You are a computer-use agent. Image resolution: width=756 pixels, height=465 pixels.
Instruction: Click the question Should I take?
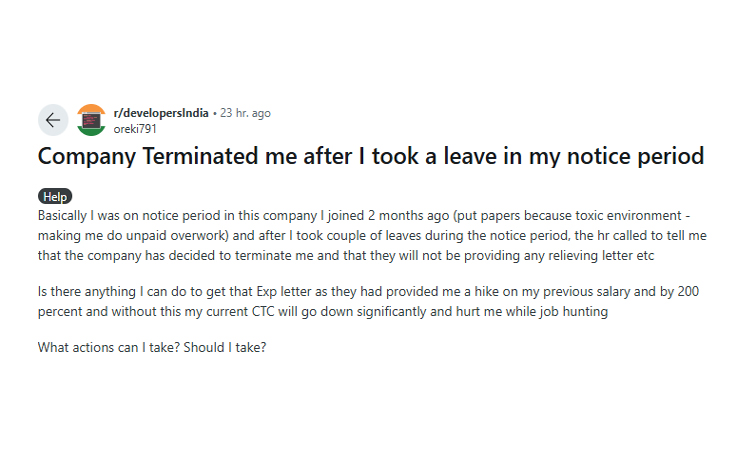click(225, 348)
